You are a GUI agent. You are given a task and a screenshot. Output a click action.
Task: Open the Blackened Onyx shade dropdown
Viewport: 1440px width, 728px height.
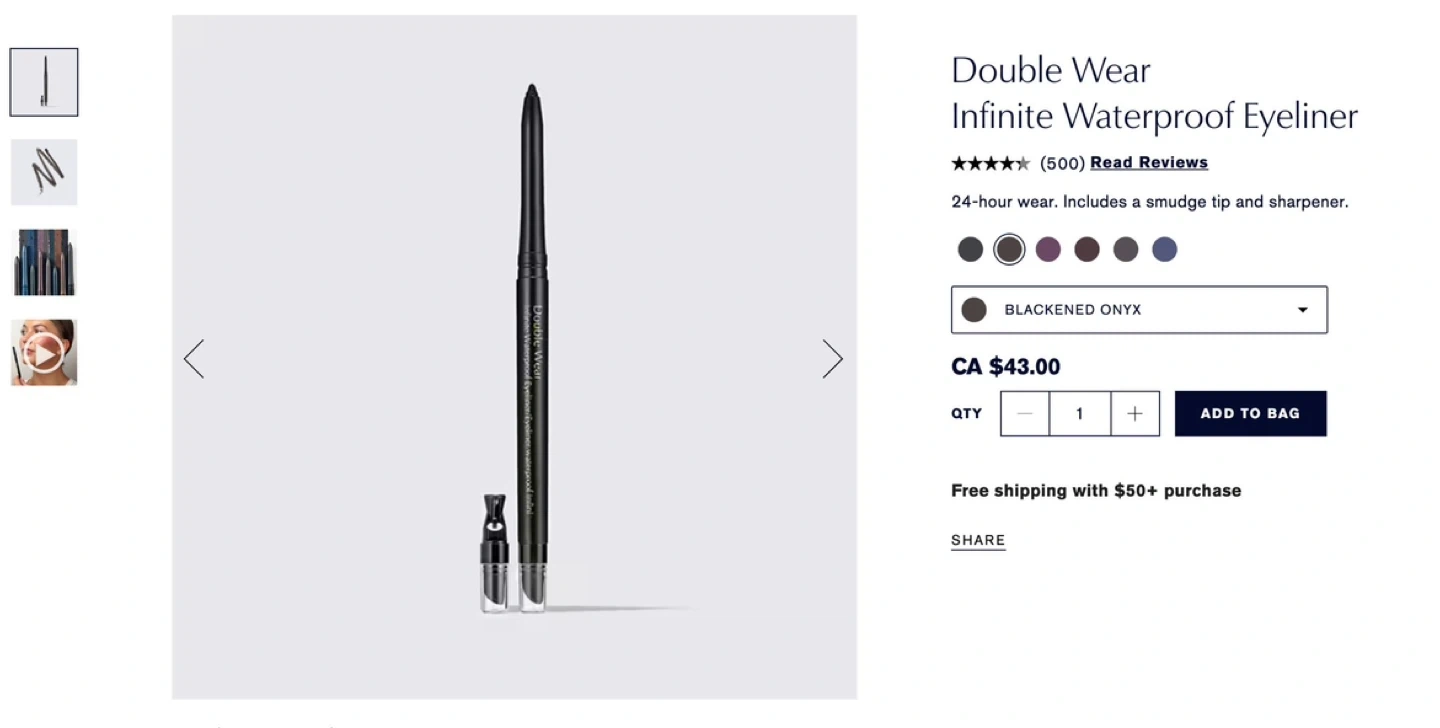1138,310
